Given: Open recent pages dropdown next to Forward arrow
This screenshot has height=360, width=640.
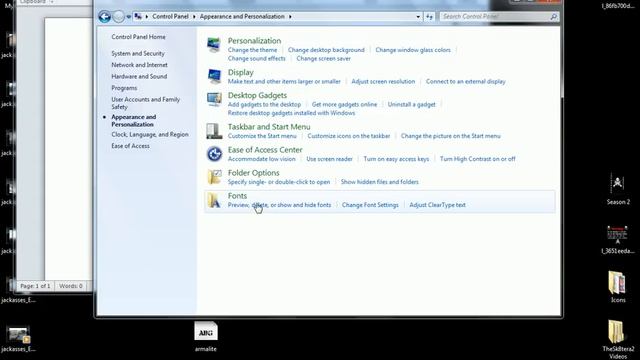Looking at the screenshot, I should click(129, 17).
